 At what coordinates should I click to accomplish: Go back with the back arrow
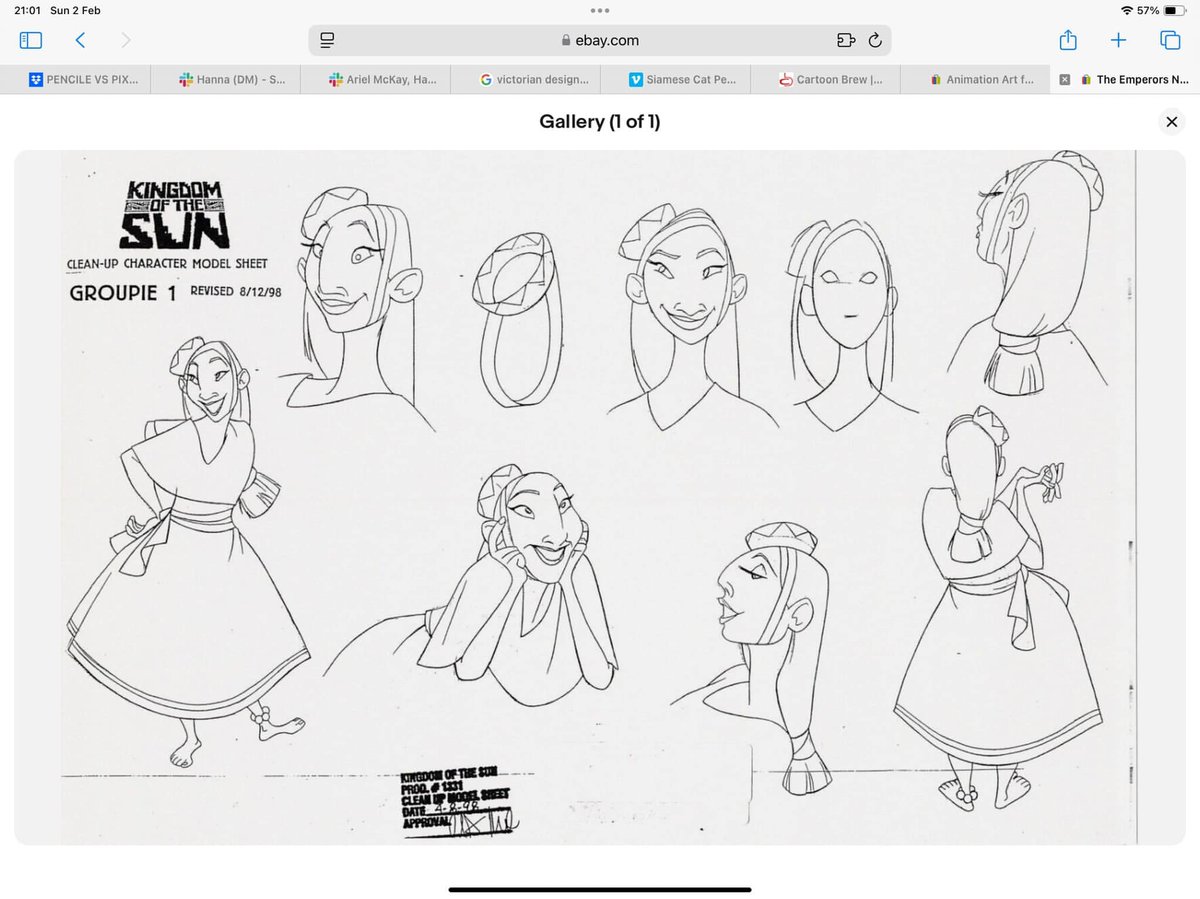point(80,40)
